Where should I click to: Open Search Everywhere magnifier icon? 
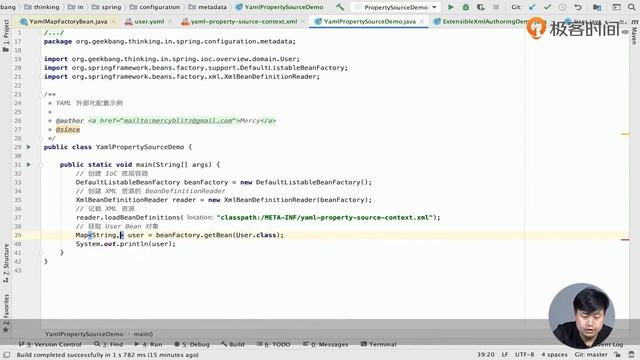[631, 7]
